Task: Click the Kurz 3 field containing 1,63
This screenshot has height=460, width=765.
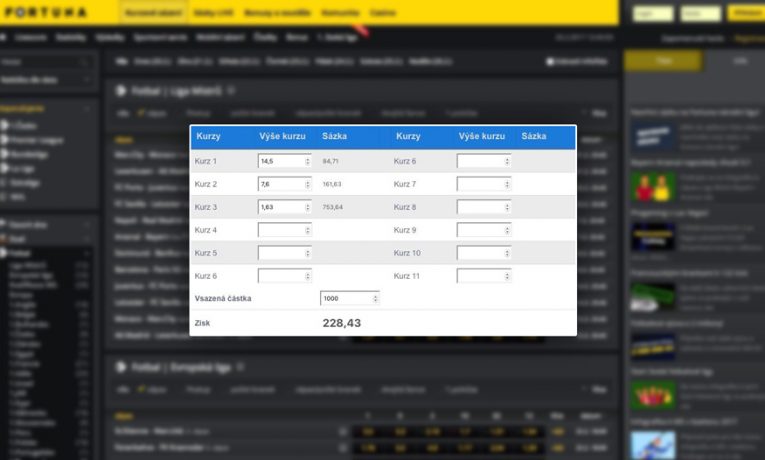Action: click(x=280, y=207)
